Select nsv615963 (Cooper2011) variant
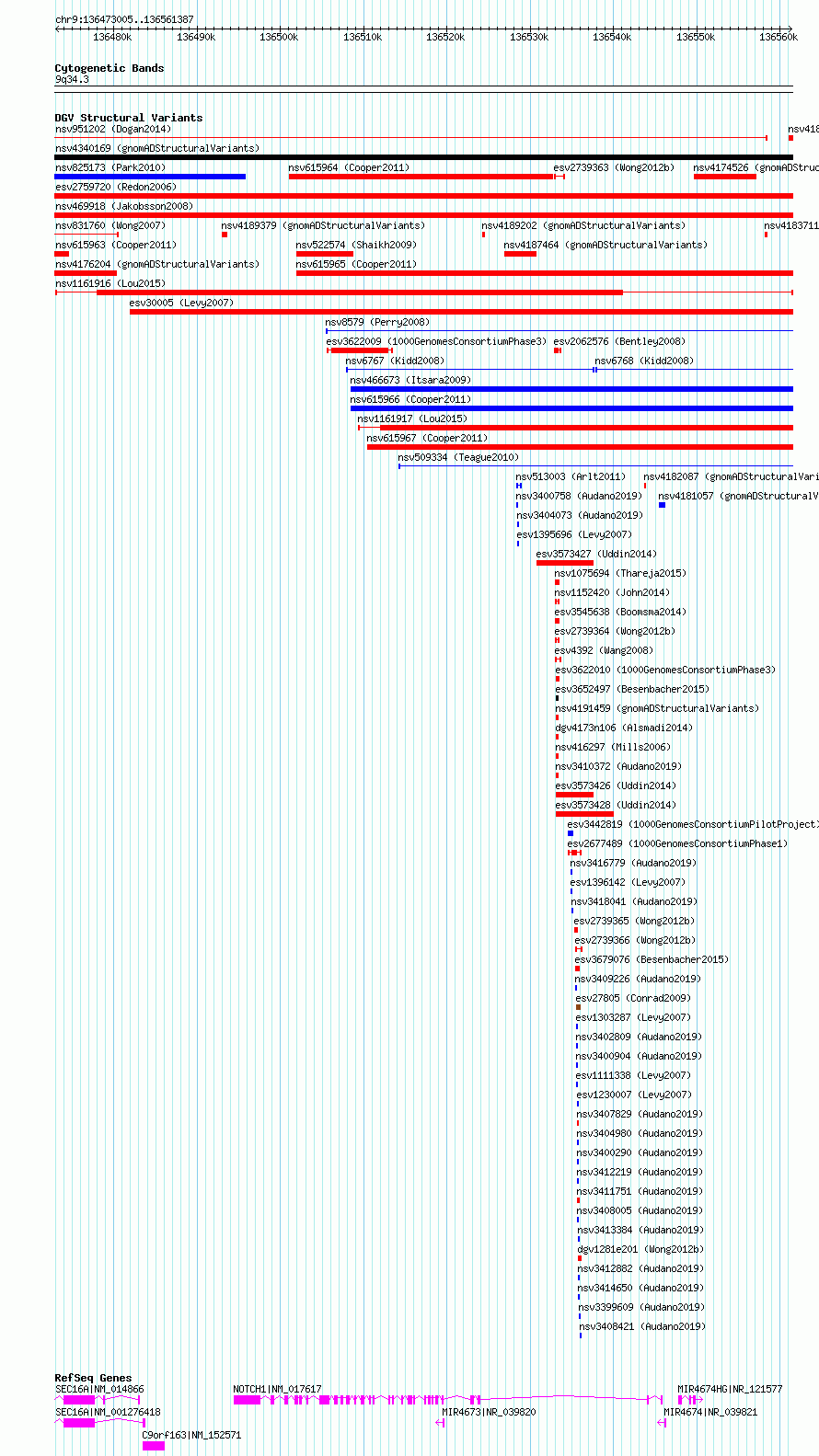The image size is (819, 1456). [x=62, y=254]
